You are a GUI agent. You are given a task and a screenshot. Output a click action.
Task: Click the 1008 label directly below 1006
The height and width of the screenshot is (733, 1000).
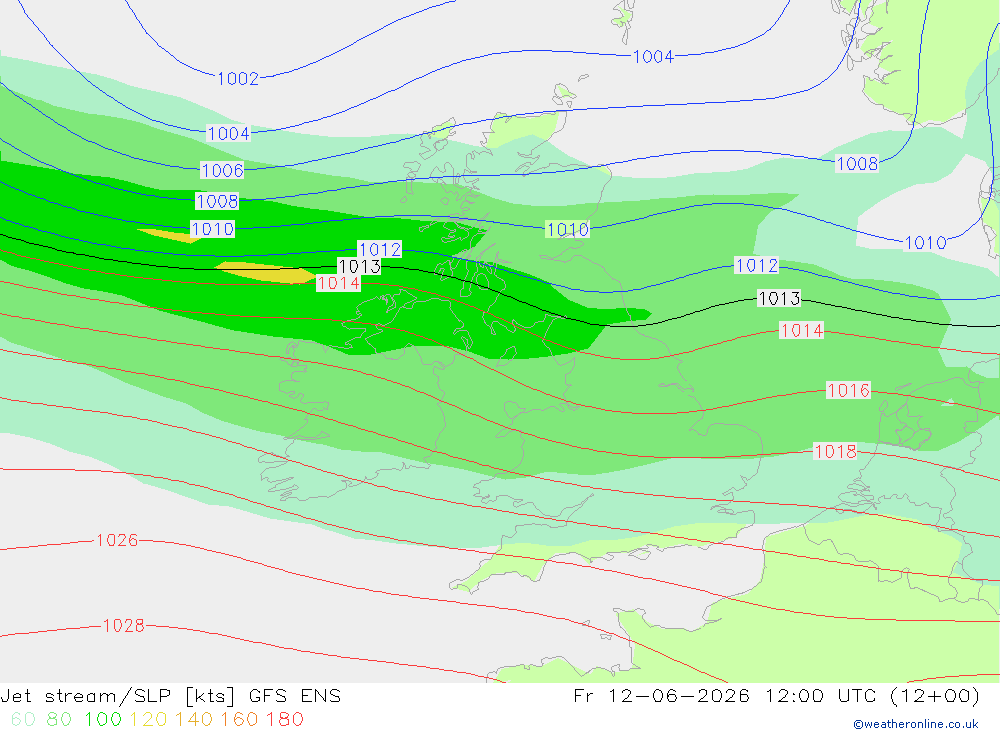click(x=217, y=202)
